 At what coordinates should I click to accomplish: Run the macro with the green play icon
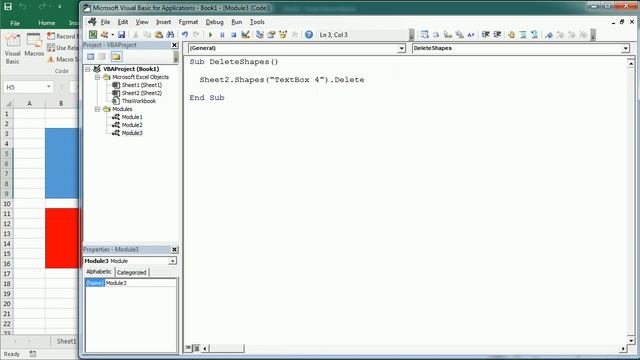tap(211, 35)
